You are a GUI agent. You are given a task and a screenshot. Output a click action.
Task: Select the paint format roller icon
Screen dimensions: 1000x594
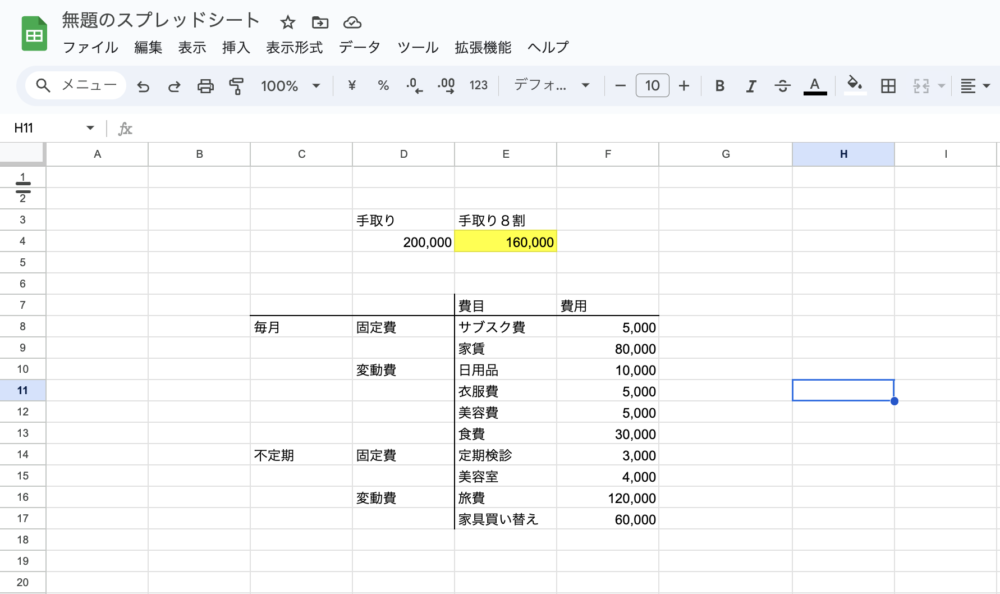coord(236,86)
